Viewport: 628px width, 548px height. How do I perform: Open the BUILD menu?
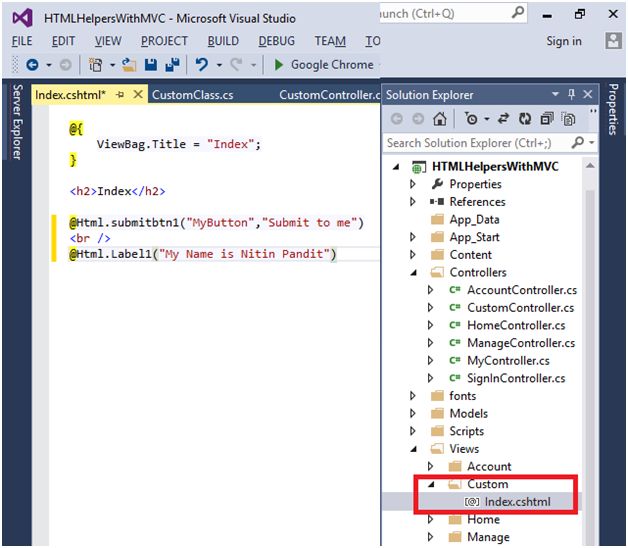pos(223,41)
